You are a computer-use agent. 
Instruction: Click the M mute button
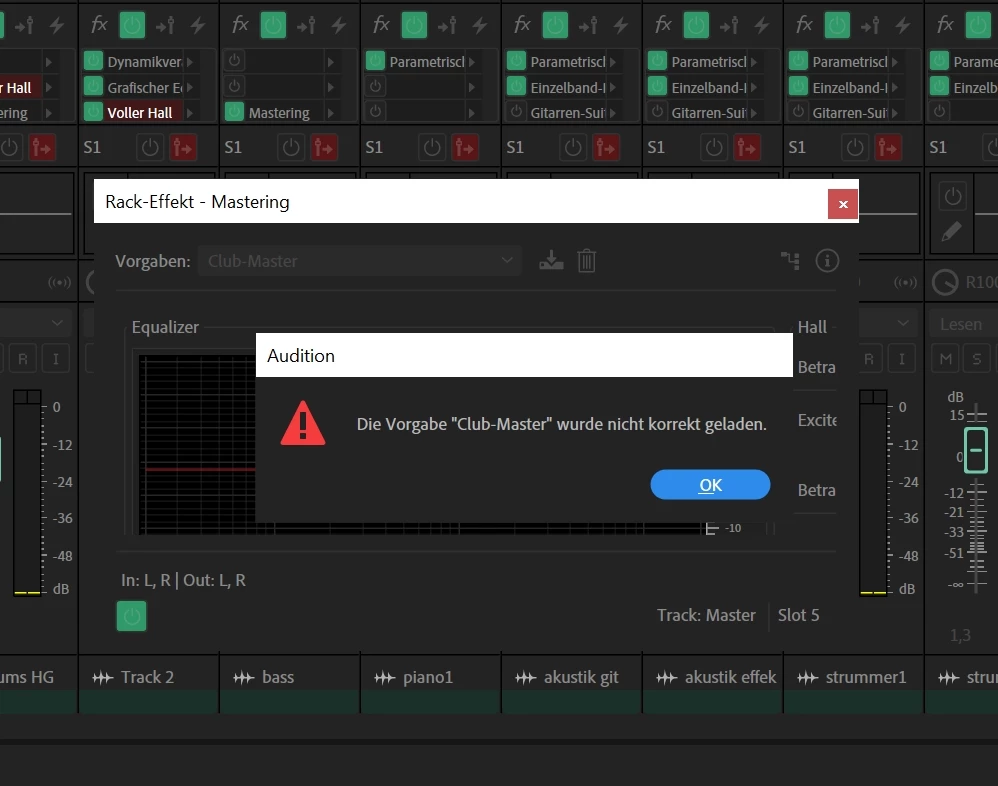946,359
